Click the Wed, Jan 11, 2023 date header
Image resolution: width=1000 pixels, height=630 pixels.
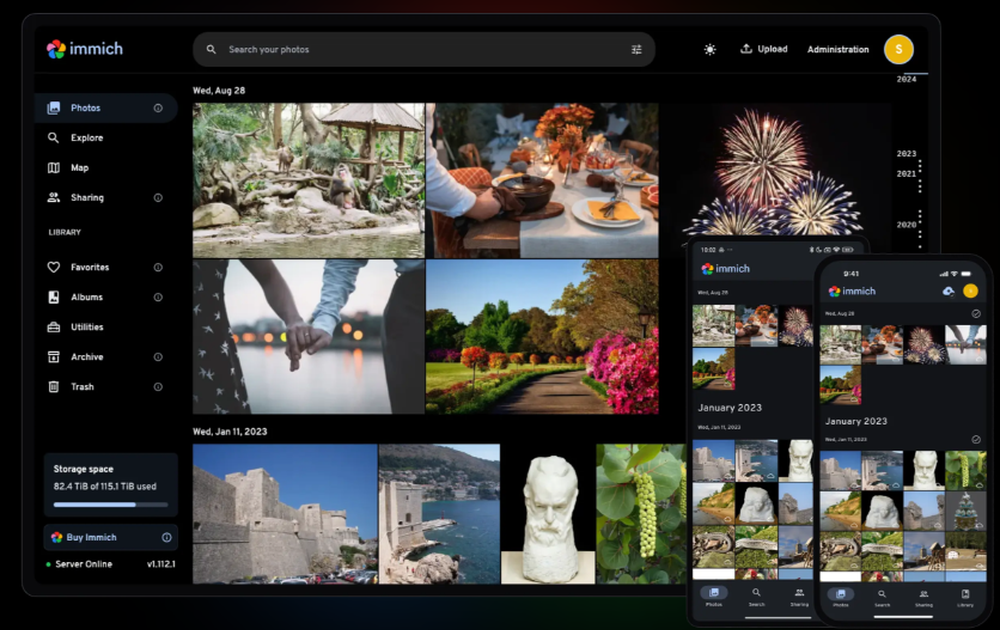(x=230, y=432)
